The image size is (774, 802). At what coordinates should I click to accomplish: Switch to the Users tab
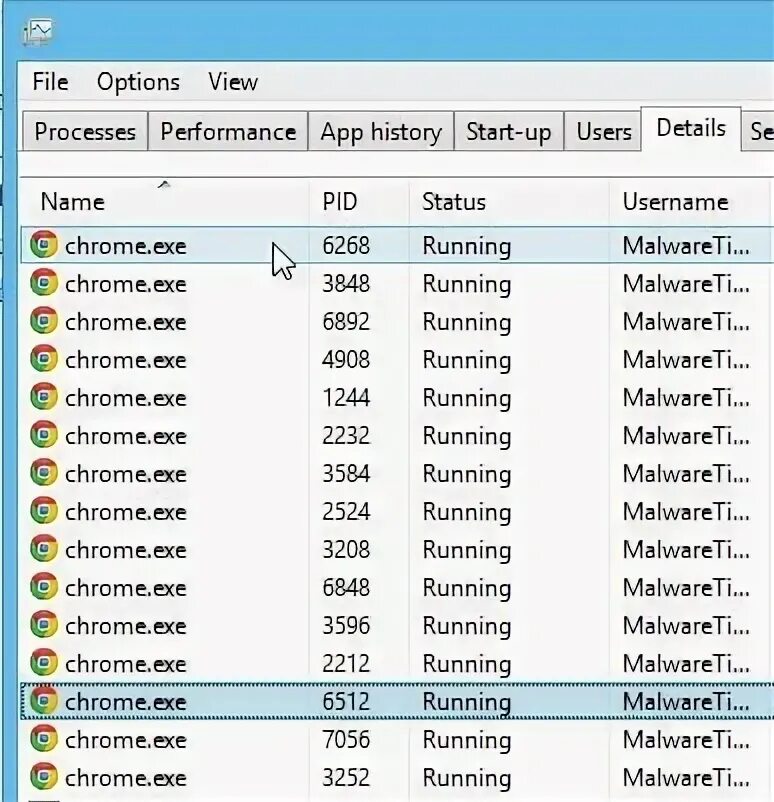[x=604, y=131]
